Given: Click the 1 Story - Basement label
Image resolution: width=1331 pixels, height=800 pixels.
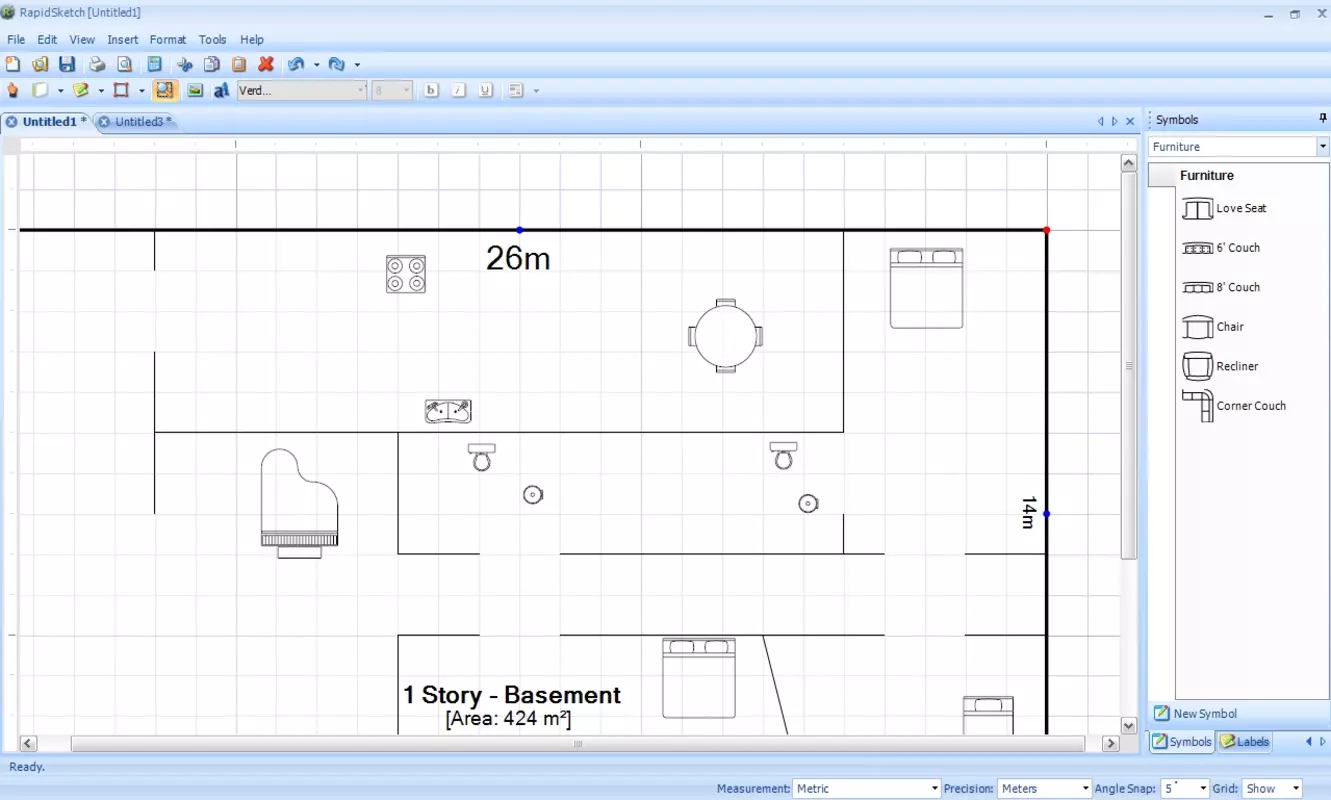Looking at the screenshot, I should pos(512,695).
